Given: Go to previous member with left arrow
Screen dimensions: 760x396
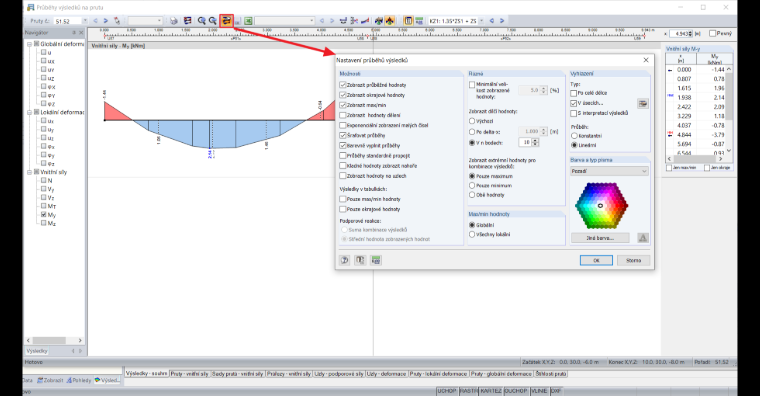Looking at the screenshot, I should 95,21.
